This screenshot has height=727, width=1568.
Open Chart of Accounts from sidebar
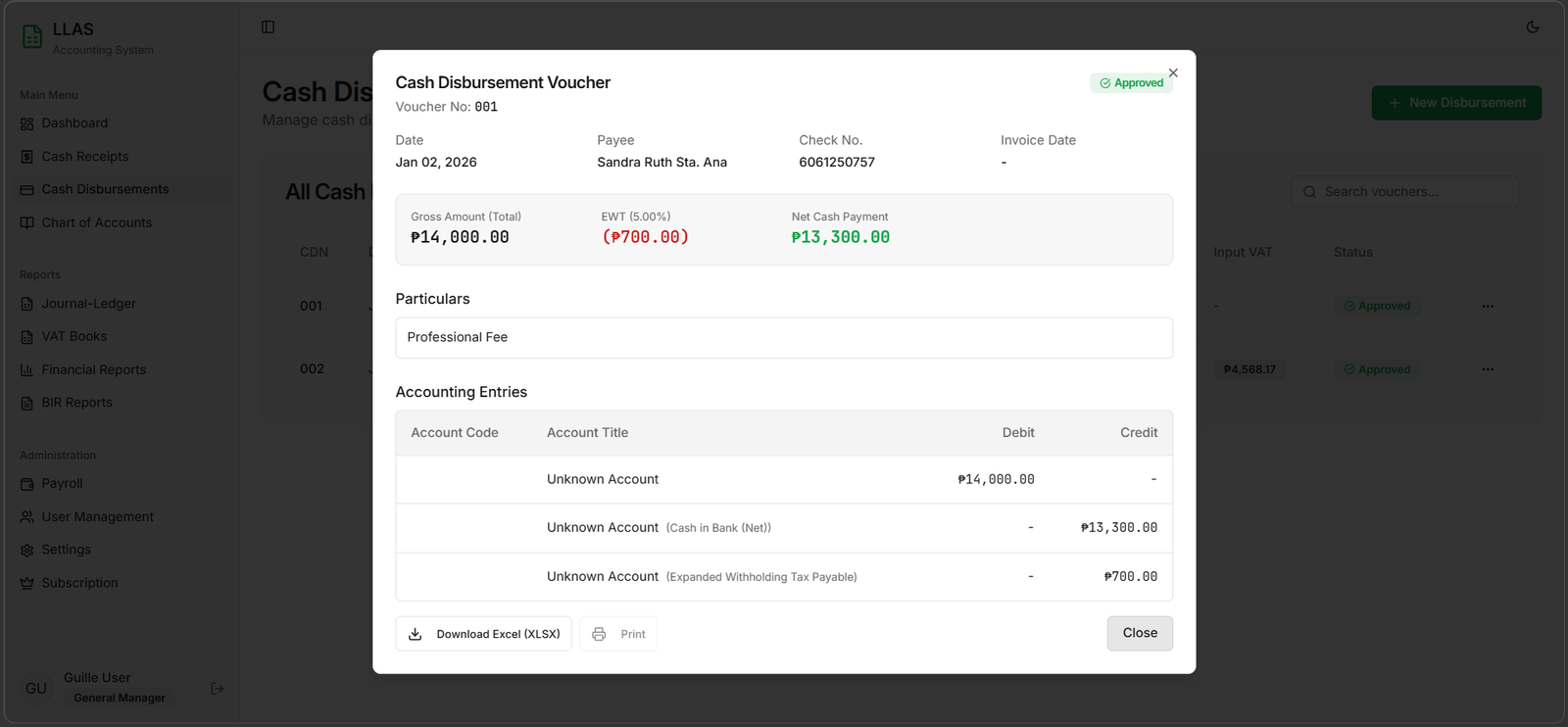96,223
